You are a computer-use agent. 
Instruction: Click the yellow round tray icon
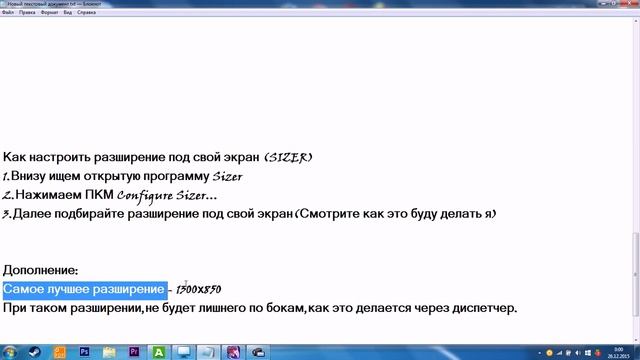(549, 353)
